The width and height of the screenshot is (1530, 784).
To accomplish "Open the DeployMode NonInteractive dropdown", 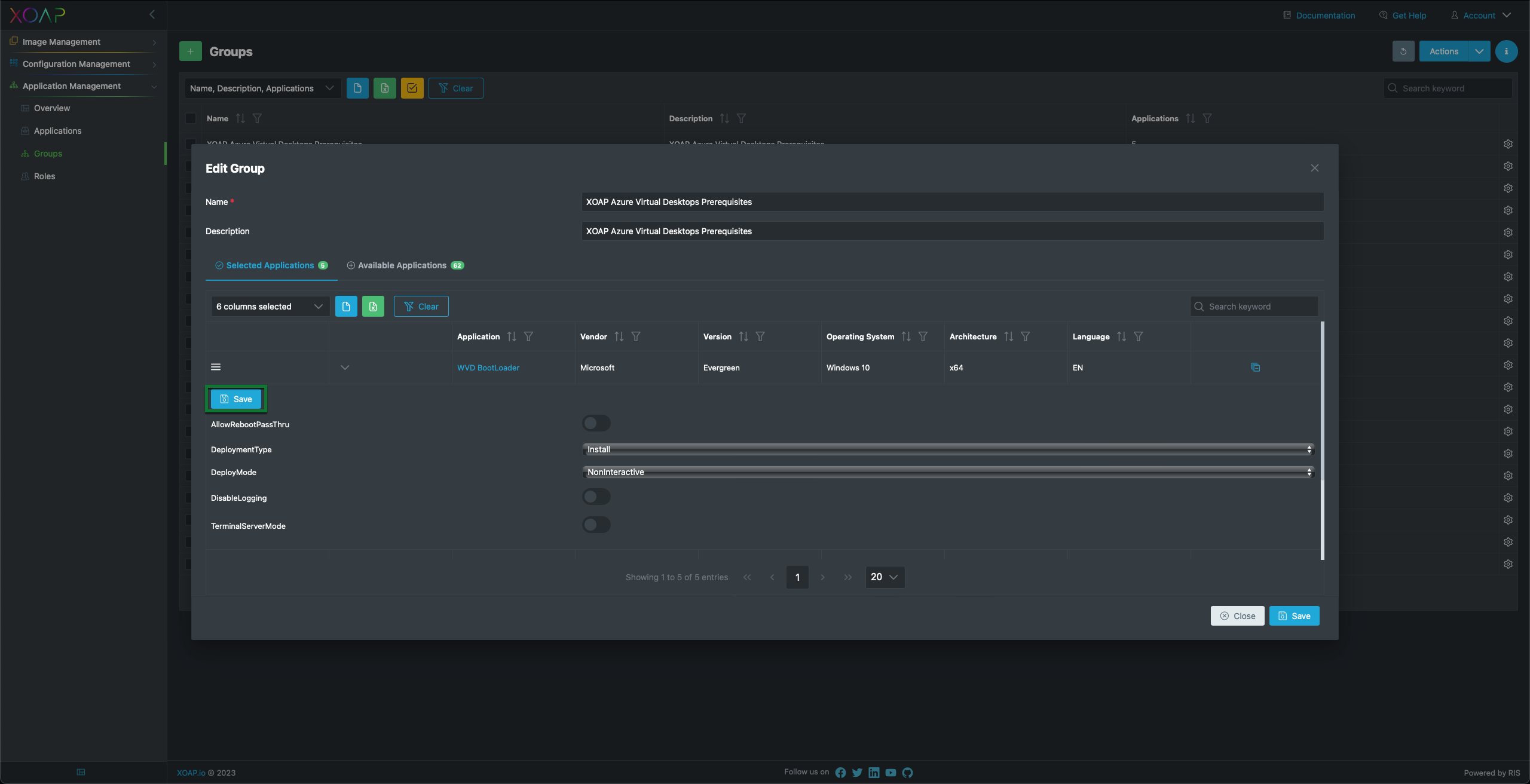I will pyautogui.click(x=948, y=472).
